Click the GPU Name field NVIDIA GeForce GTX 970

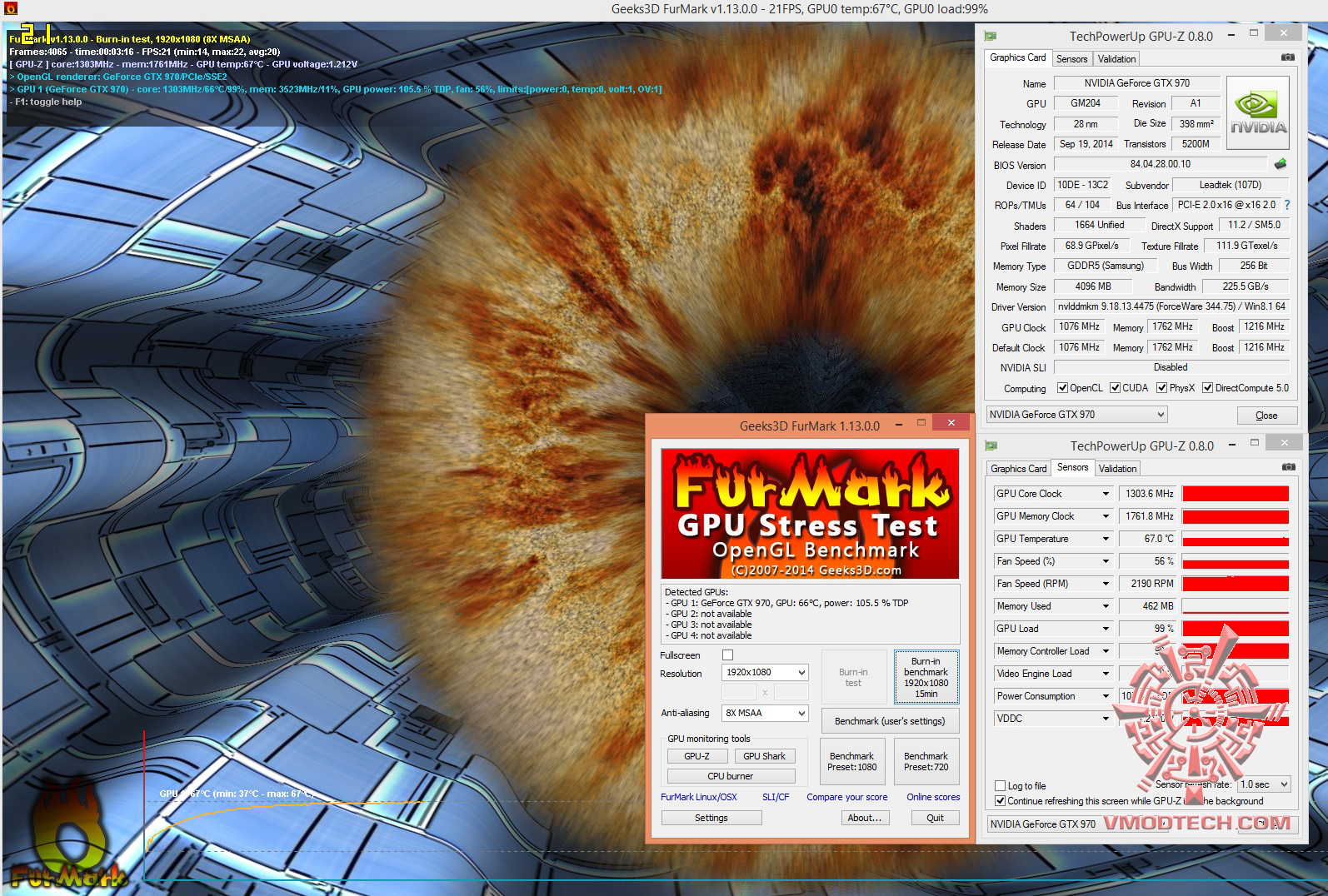(x=1137, y=83)
